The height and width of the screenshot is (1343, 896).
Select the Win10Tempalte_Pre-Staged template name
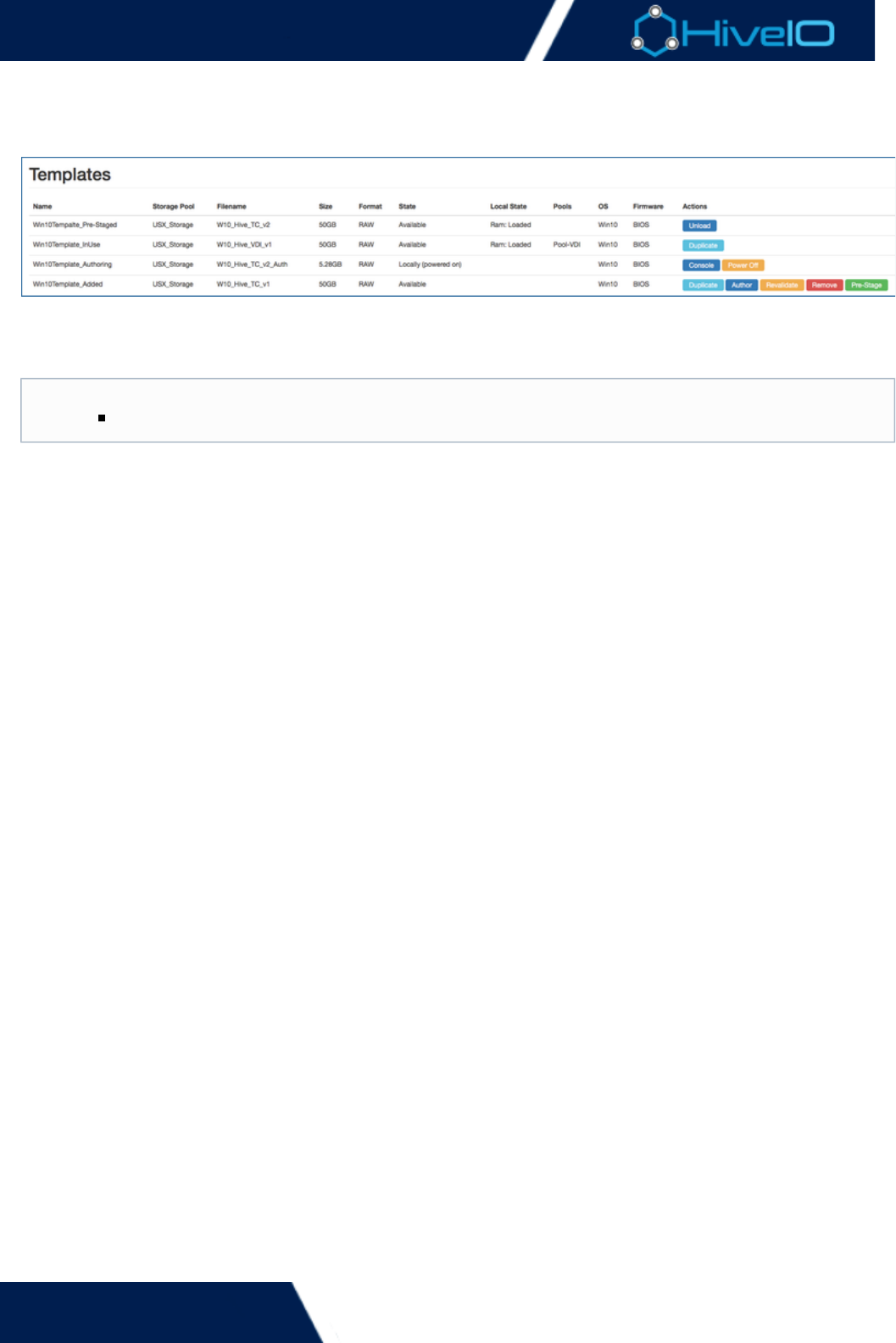tap(75, 225)
